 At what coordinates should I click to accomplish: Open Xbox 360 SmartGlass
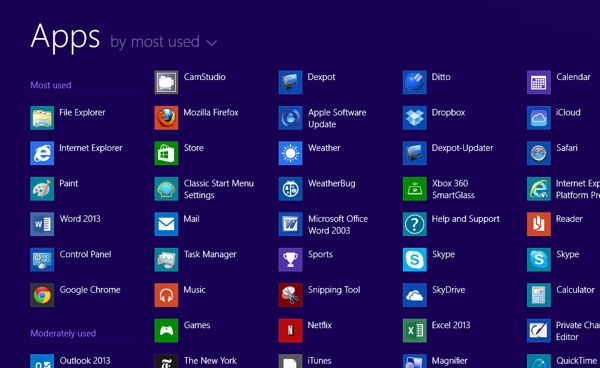pos(439,189)
